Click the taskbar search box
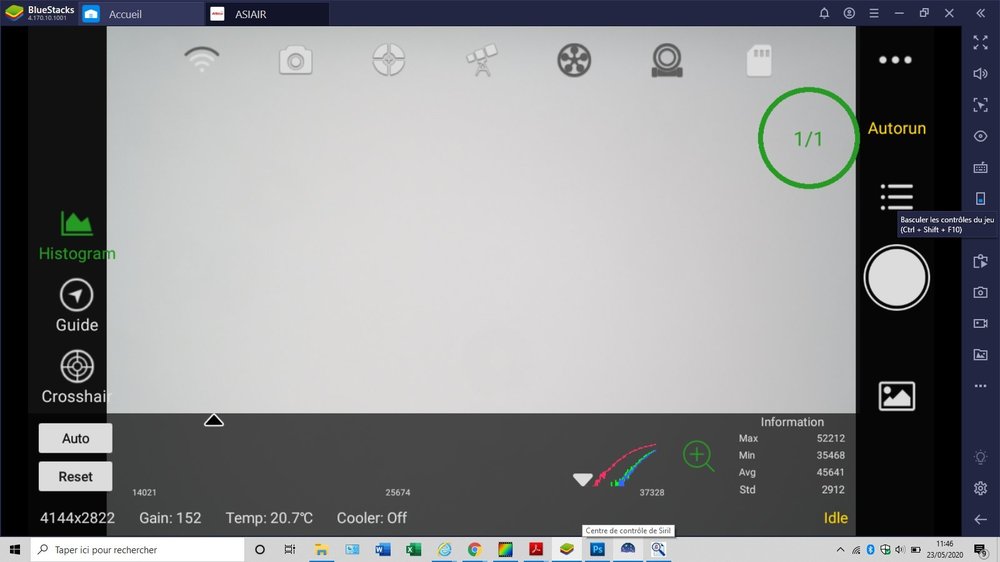The image size is (1000, 562). pyautogui.click(x=137, y=549)
